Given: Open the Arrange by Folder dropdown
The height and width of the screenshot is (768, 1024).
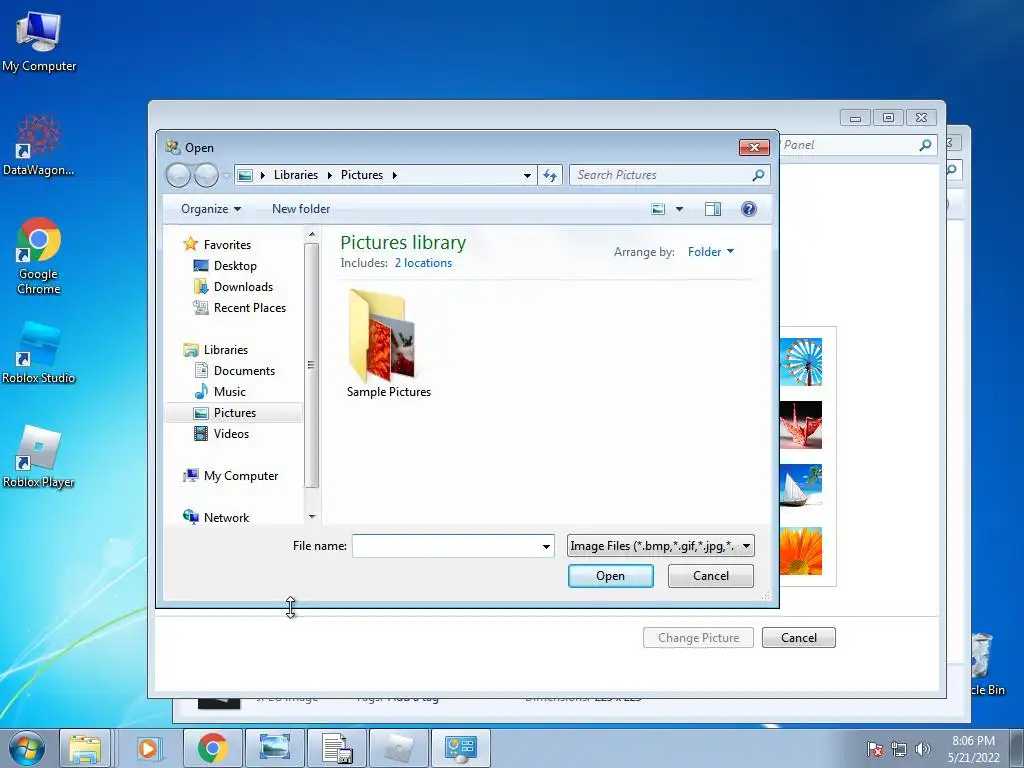Looking at the screenshot, I should coord(711,252).
